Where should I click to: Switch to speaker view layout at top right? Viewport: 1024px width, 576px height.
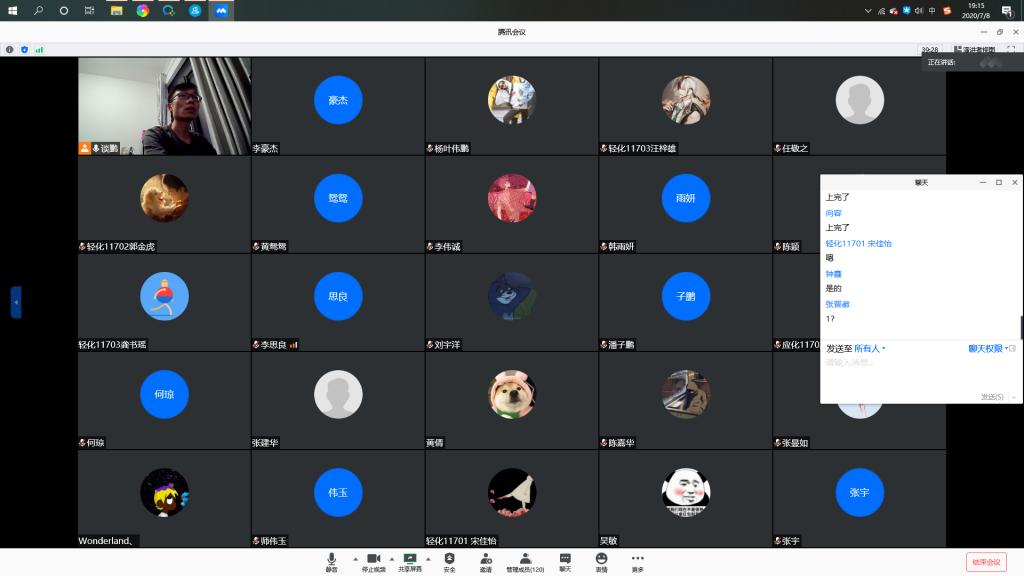coord(975,48)
